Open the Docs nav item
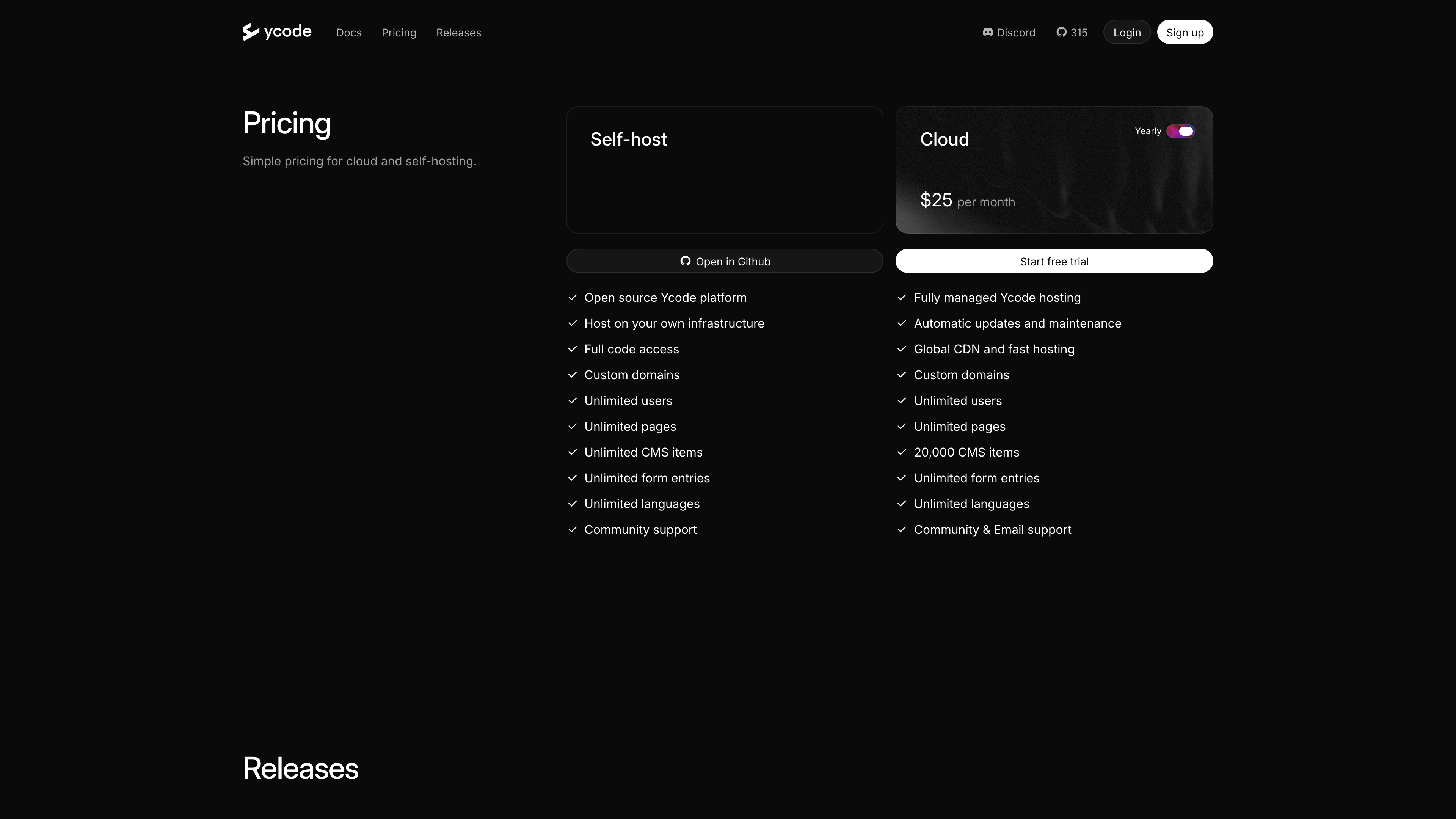This screenshot has width=1456, height=819. click(x=349, y=33)
